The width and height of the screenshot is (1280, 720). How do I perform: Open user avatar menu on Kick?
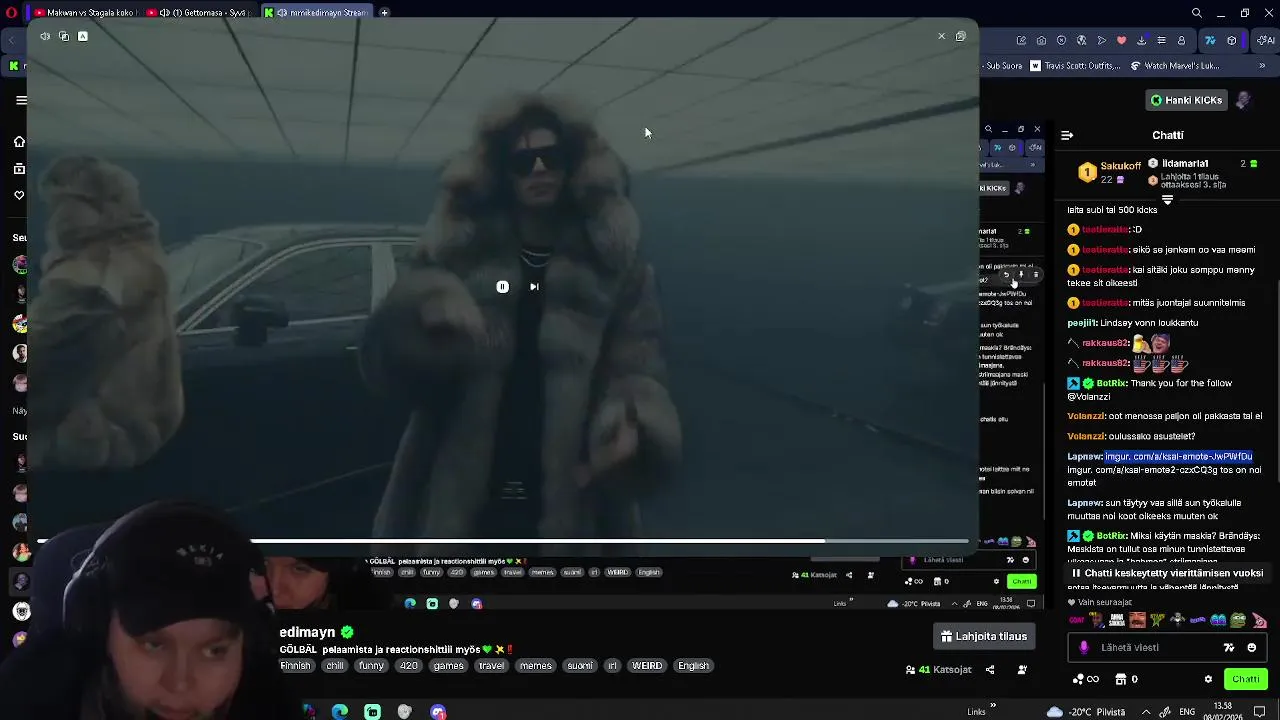1243,100
